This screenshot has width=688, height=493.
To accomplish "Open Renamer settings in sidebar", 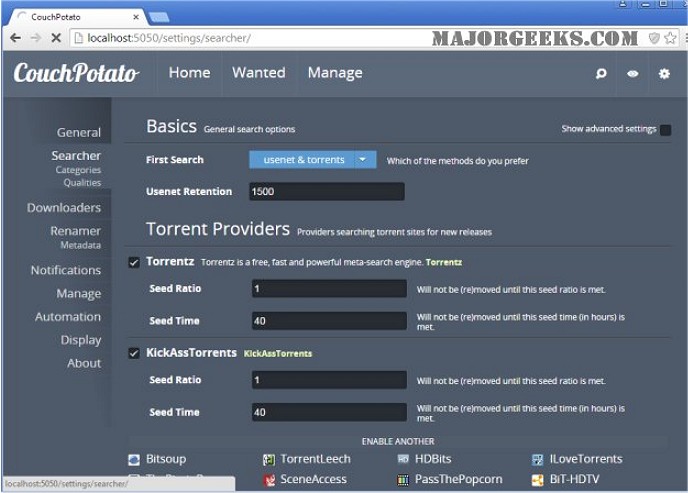I will point(75,231).
